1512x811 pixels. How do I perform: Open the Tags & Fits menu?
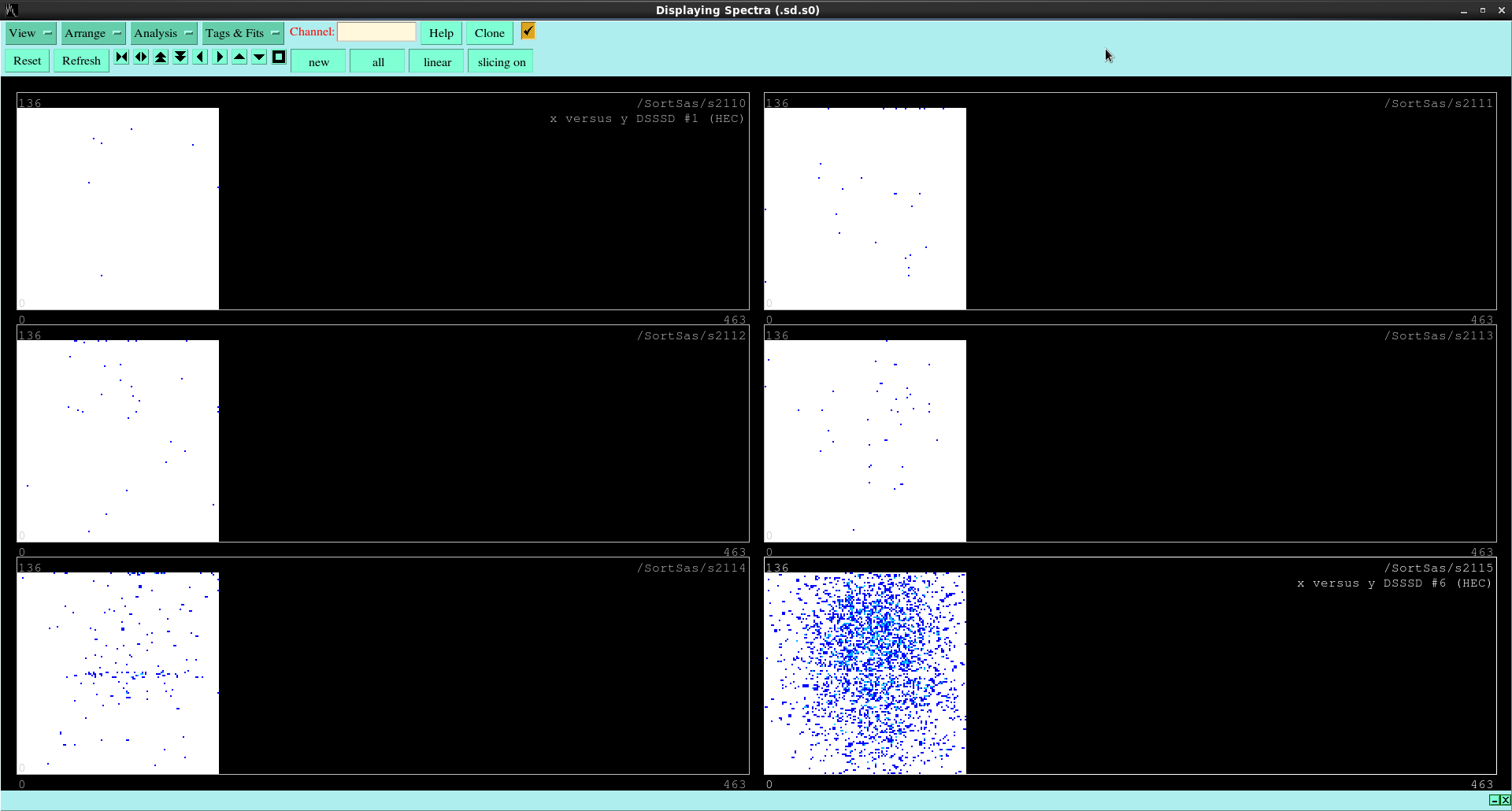point(243,33)
